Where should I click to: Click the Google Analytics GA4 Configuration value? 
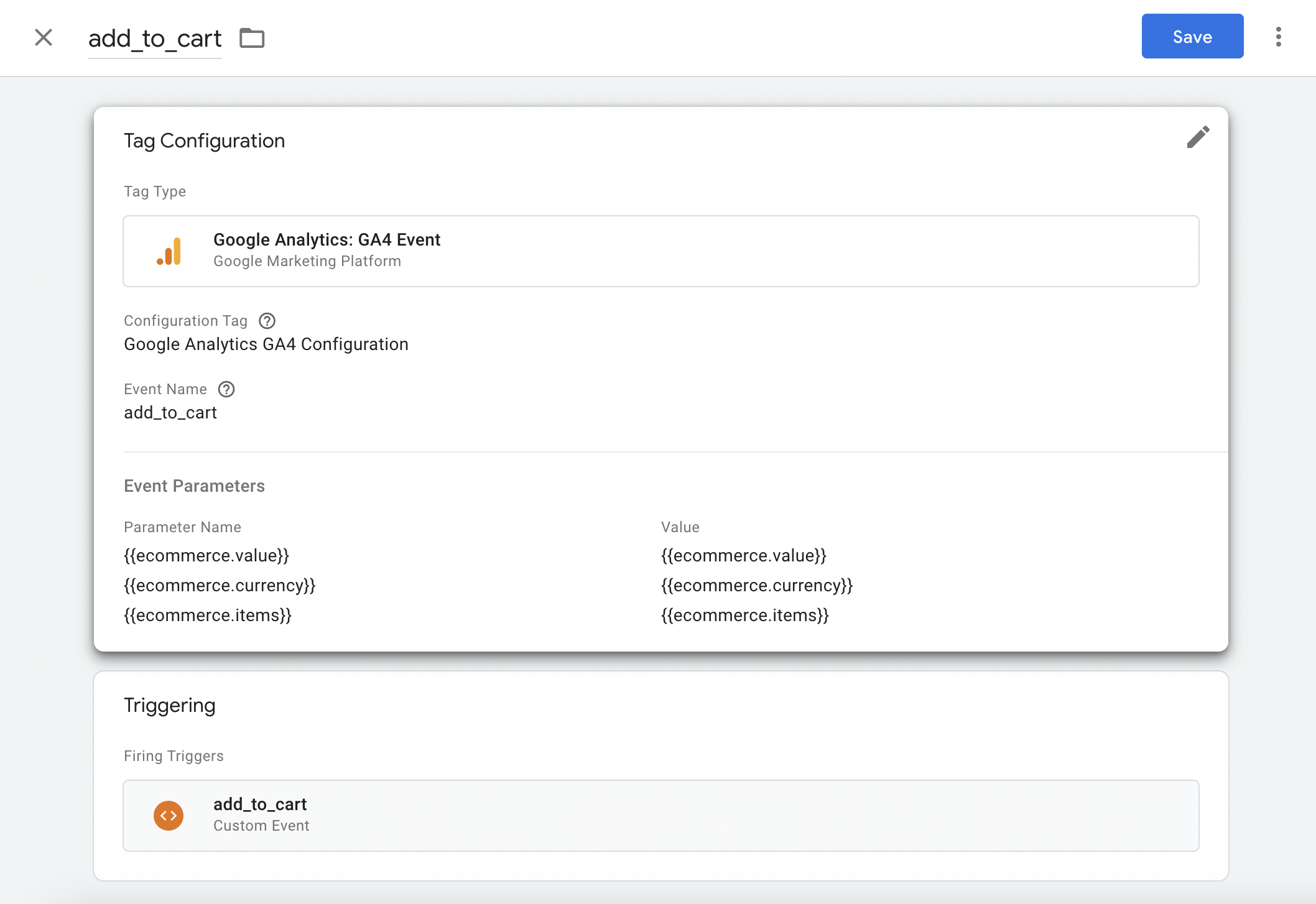pos(266,344)
